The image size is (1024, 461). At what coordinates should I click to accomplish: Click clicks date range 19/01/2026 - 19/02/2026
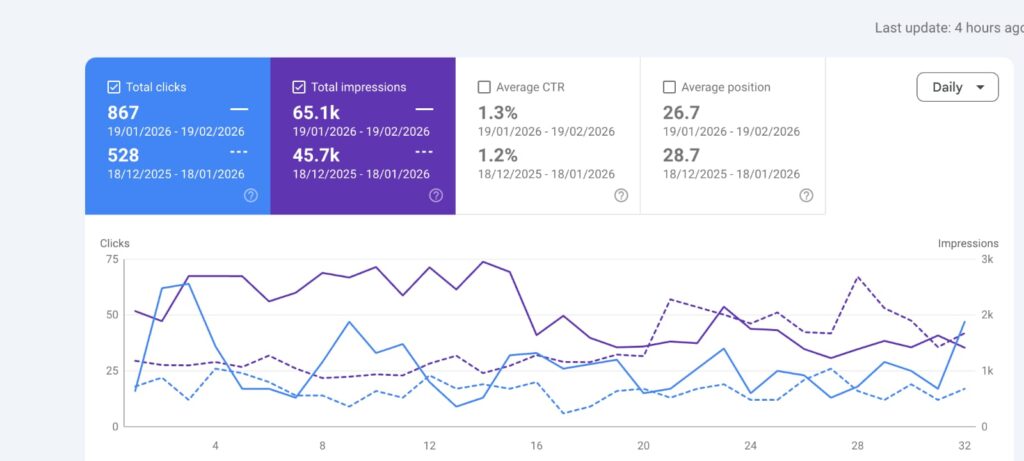pos(176,132)
